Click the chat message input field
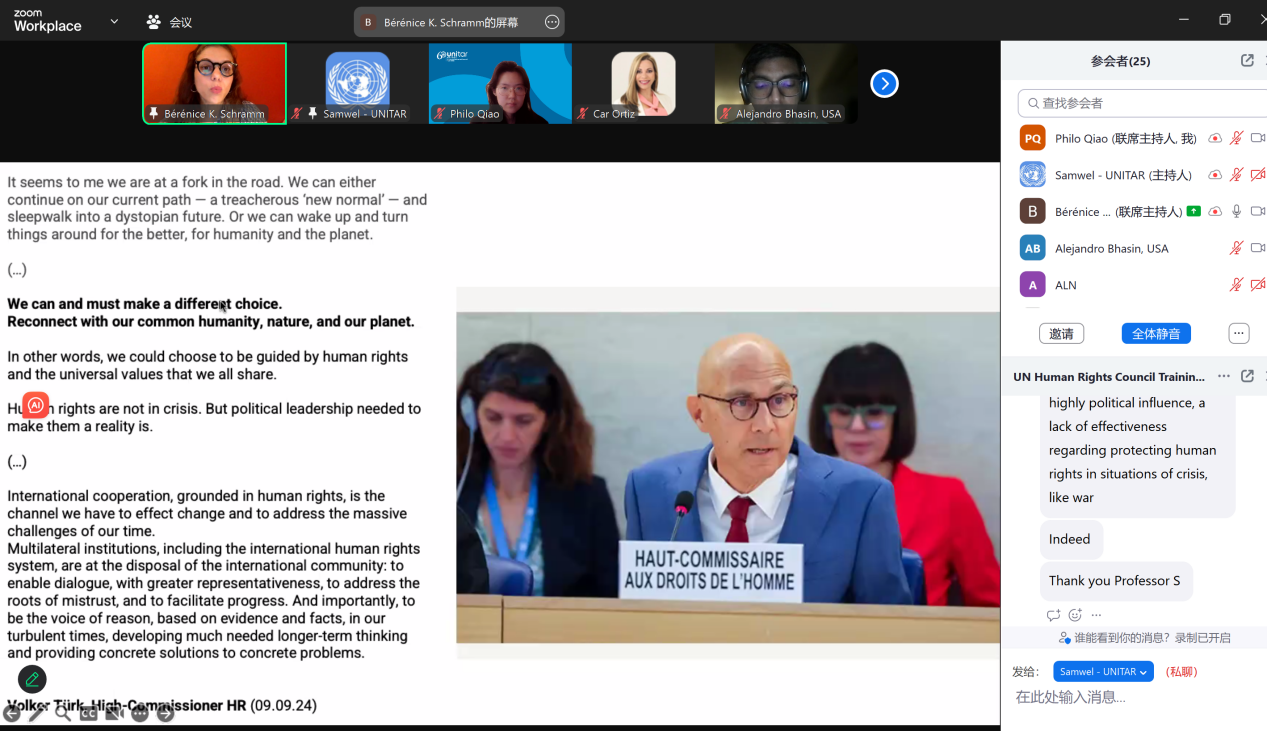 tap(1130, 697)
